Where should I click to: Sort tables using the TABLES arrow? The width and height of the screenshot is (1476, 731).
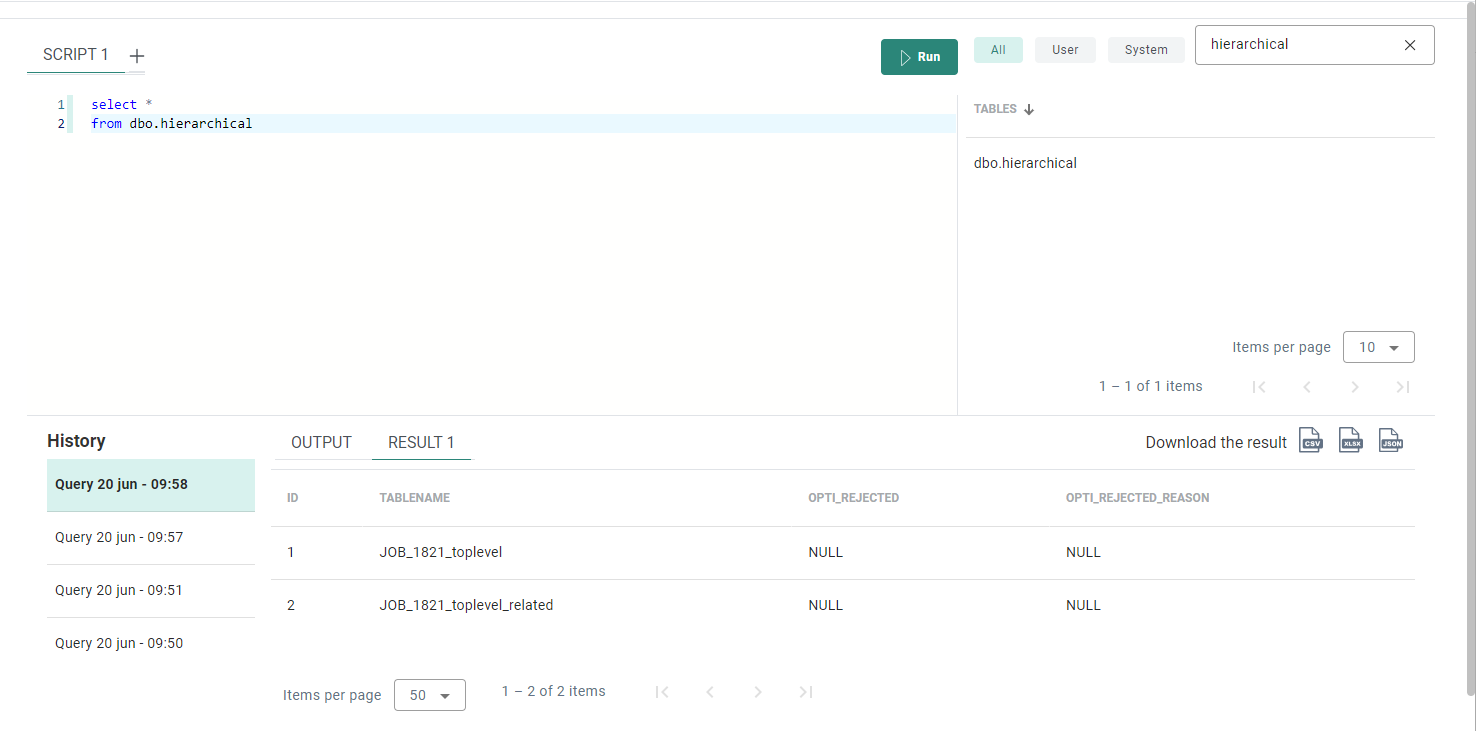tap(1029, 109)
